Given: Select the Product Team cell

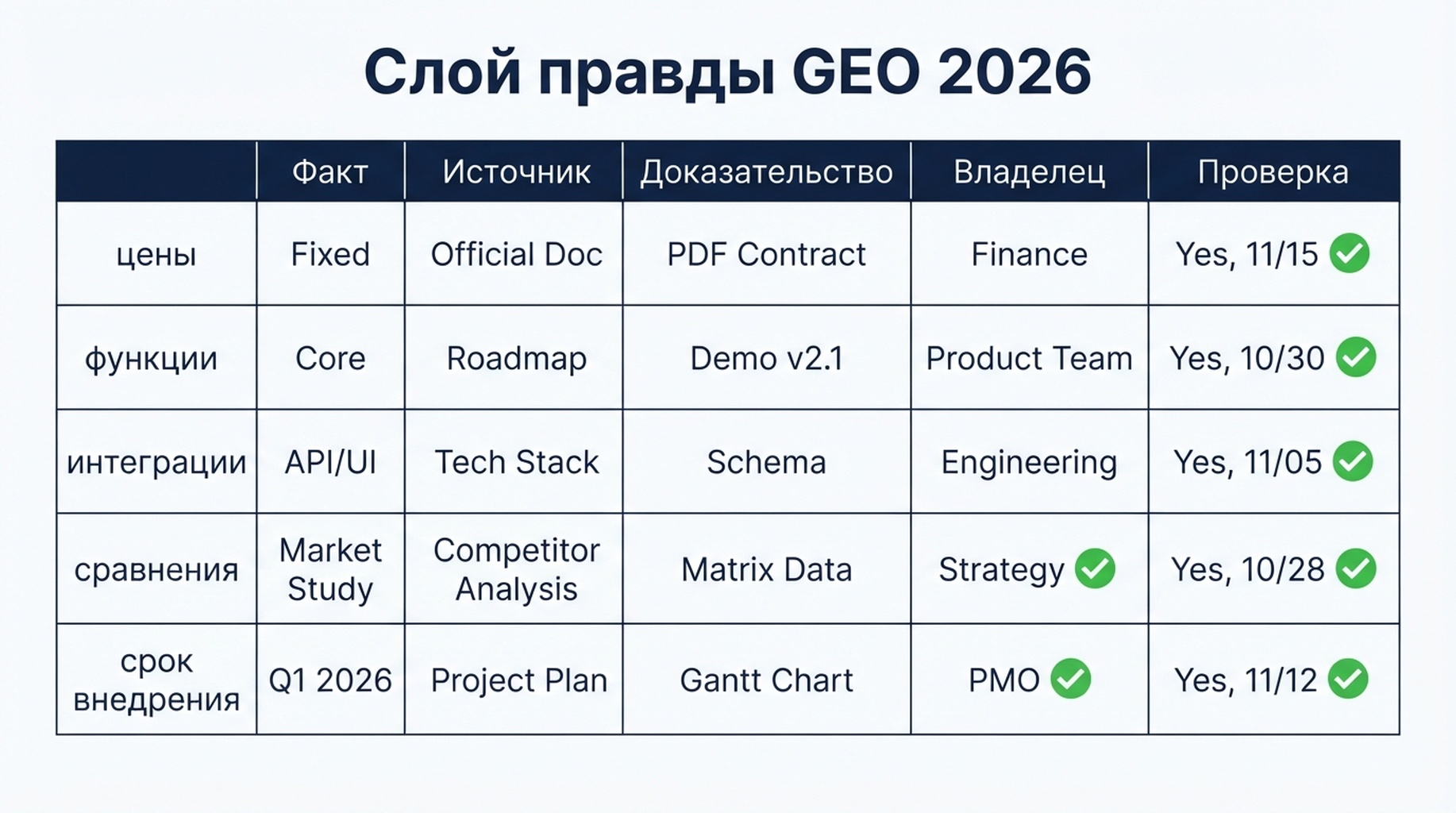Looking at the screenshot, I should click(1029, 358).
